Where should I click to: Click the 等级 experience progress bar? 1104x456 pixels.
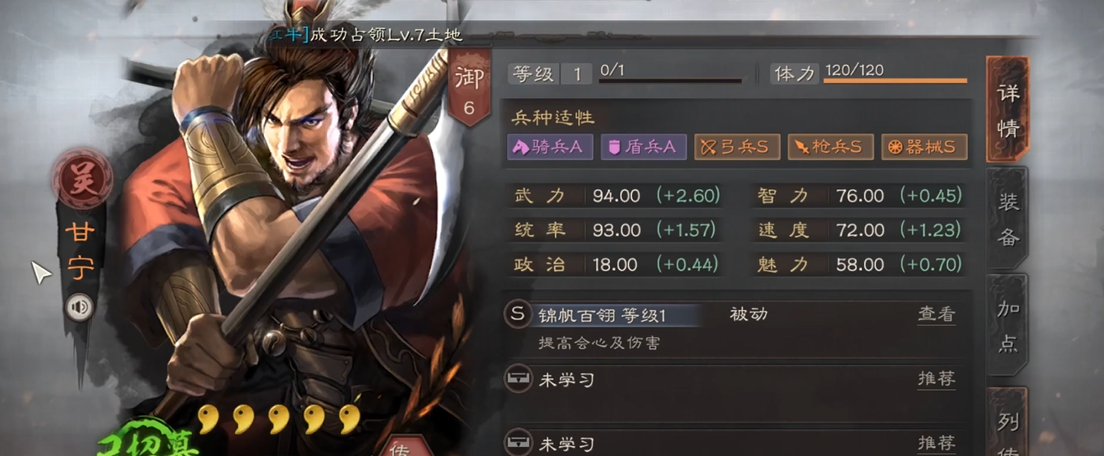pos(670,81)
